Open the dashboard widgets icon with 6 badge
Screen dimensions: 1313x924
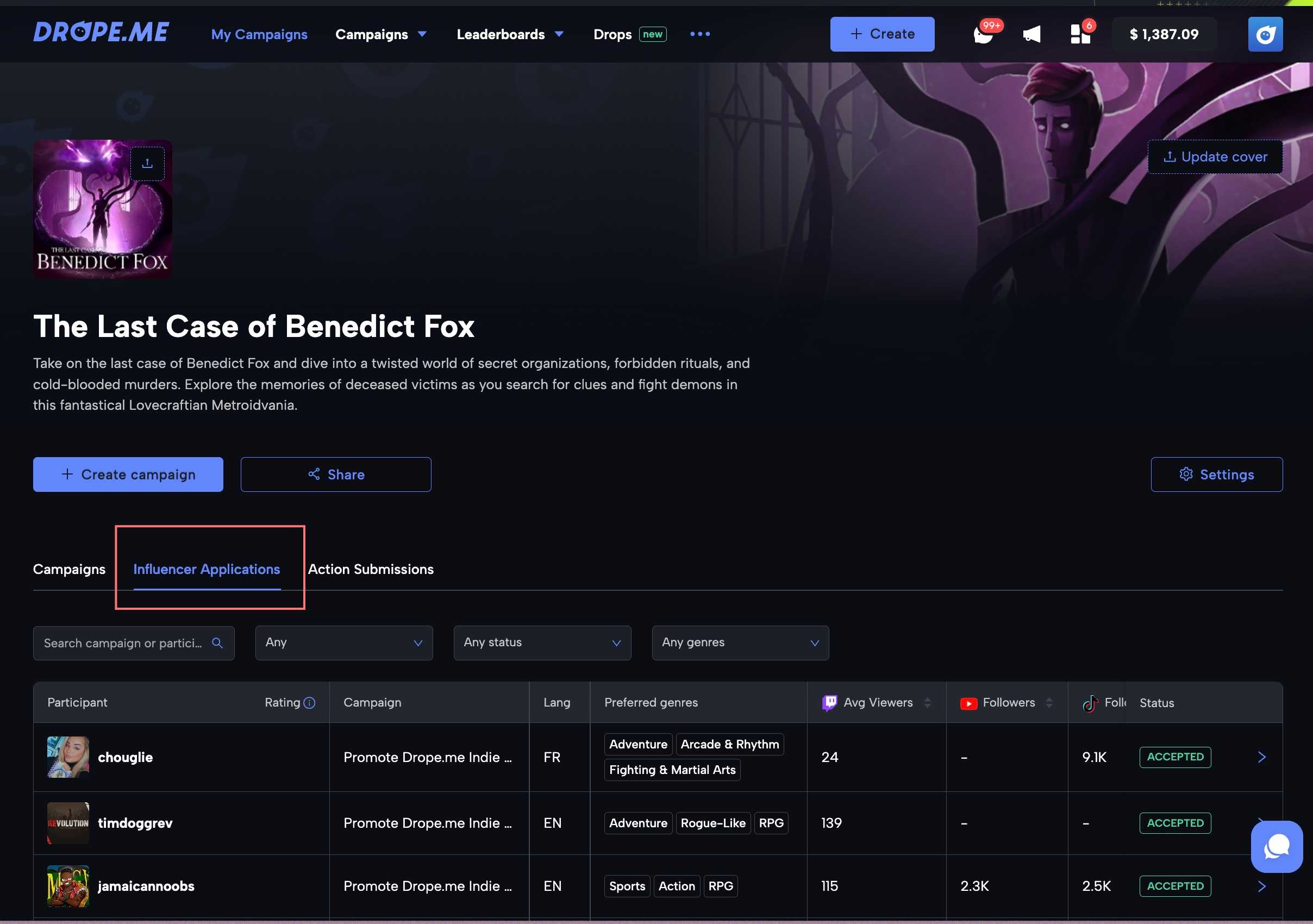pos(1080,34)
